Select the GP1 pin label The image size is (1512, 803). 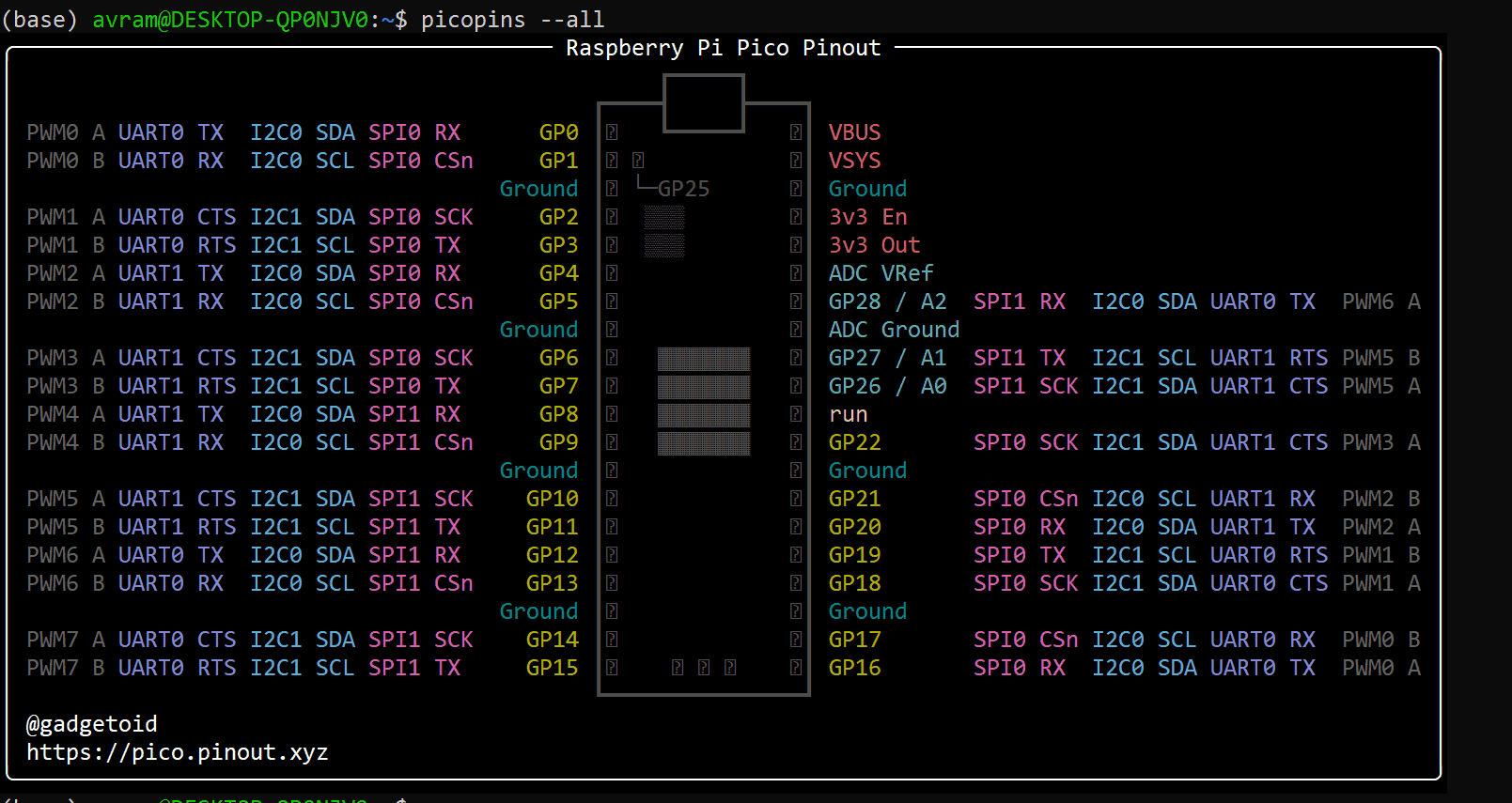click(x=559, y=161)
